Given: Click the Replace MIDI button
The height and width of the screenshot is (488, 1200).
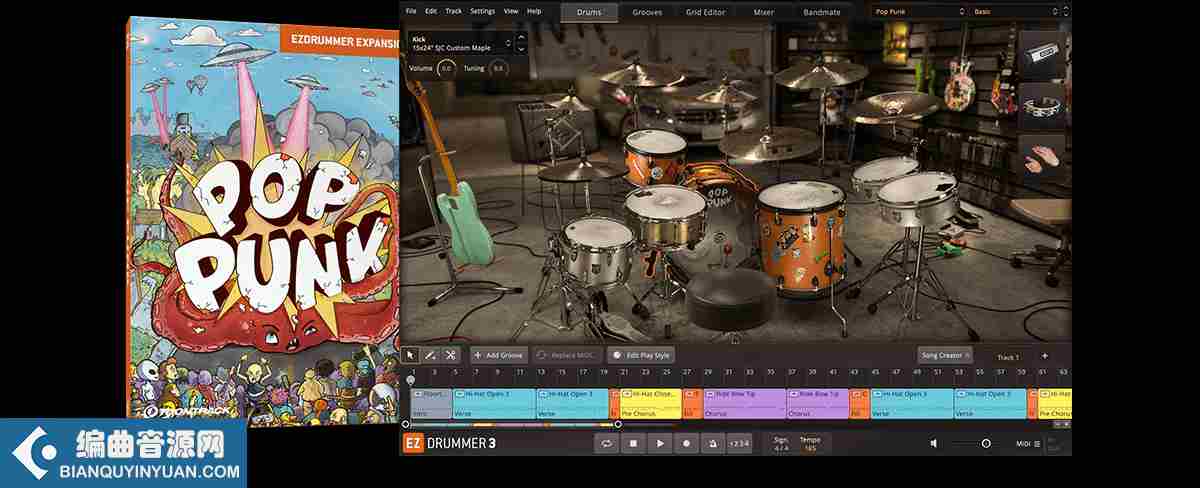Looking at the screenshot, I should [x=568, y=355].
